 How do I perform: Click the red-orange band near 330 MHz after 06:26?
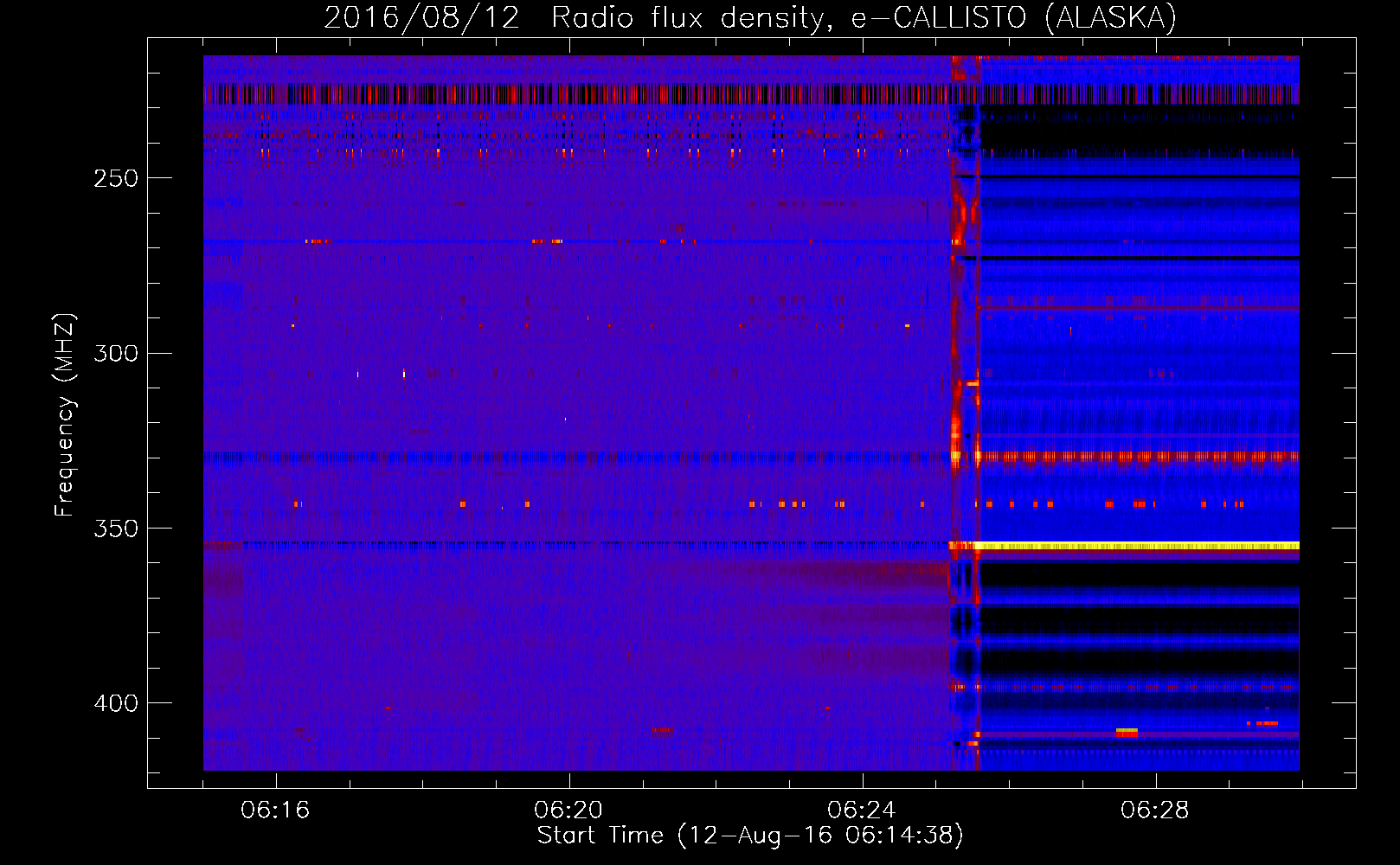click(1139, 456)
